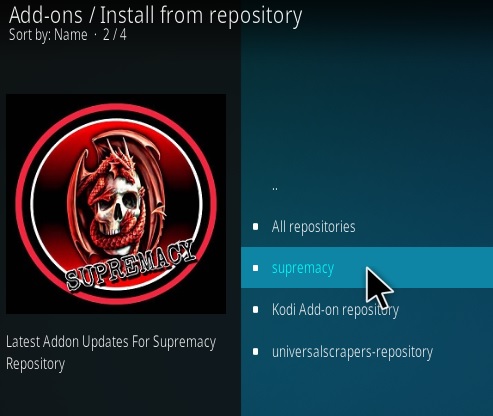Click the bullet icon beside Kodi Add-on repository

pyautogui.click(x=256, y=310)
